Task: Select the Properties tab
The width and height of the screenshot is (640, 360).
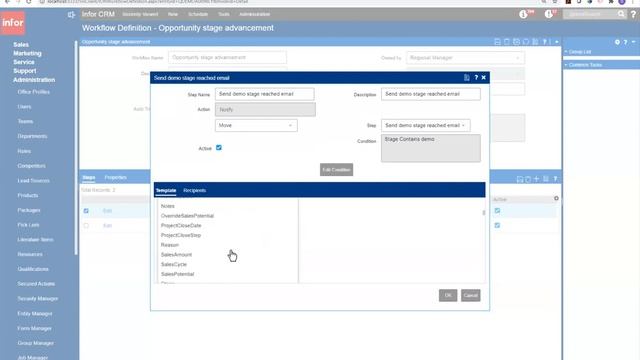Action: (x=116, y=178)
